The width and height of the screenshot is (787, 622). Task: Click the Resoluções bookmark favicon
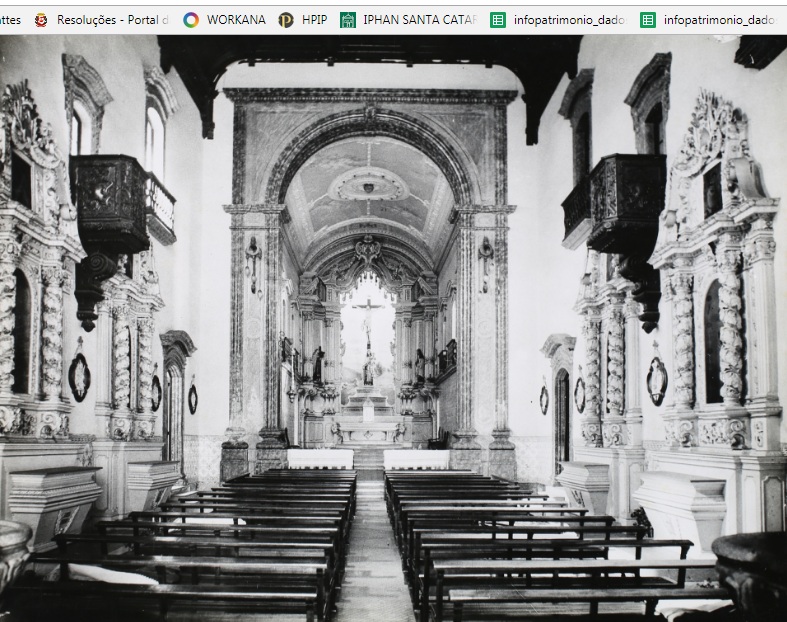pos(41,19)
